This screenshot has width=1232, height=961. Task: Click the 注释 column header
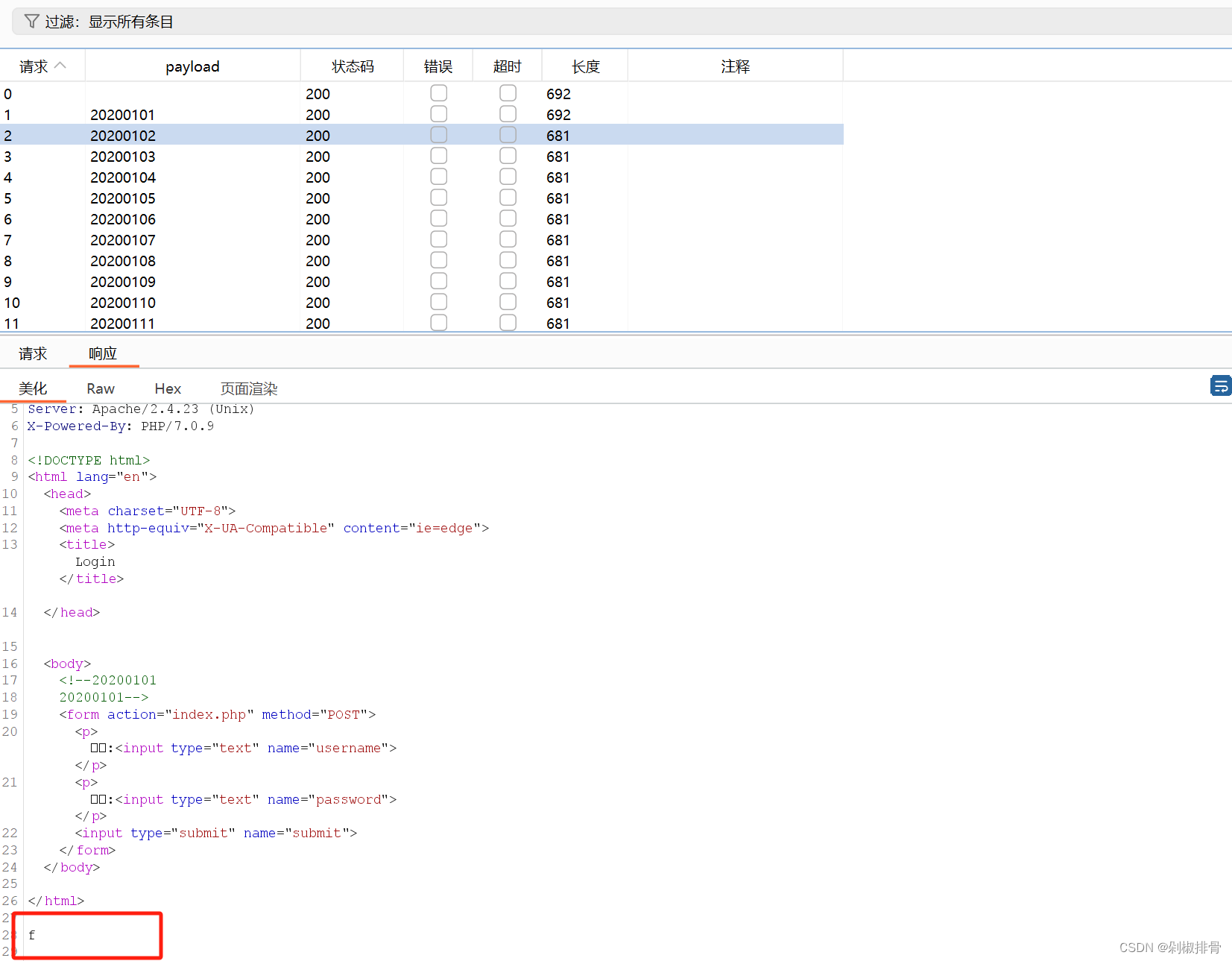[x=735, y=66]
